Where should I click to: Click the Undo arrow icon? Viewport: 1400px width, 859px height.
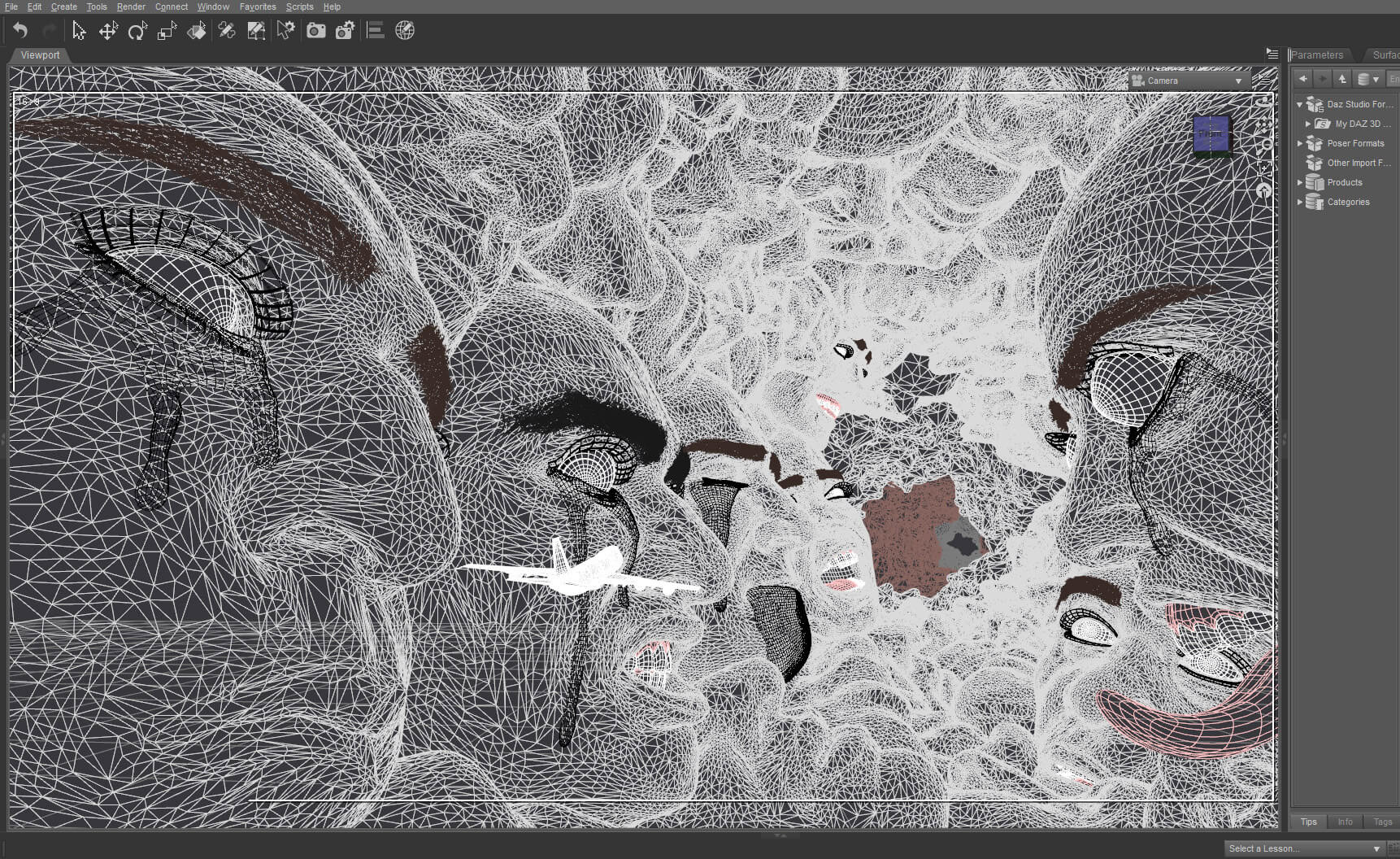point(20,31)
